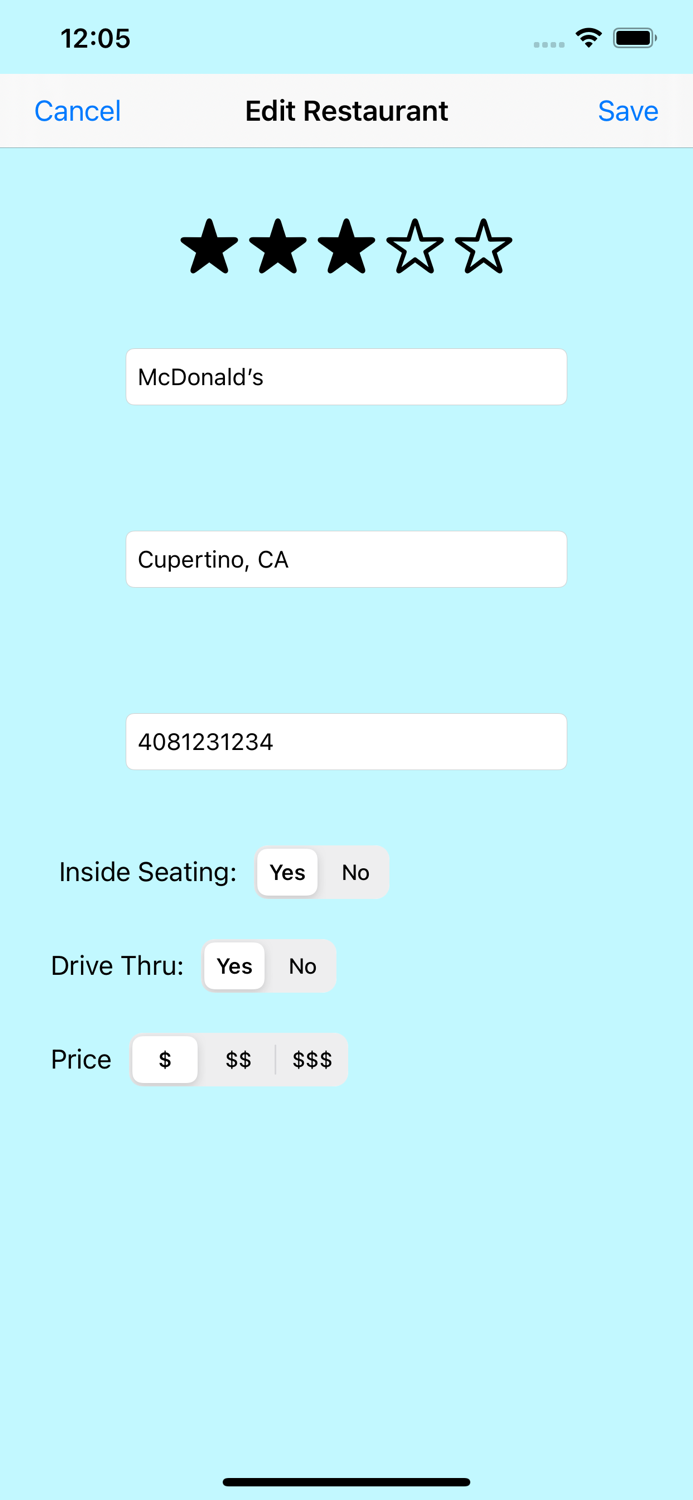Choose the $$$ price segment
Viewport: 693px width, 1500px height.
point(312,1060)
